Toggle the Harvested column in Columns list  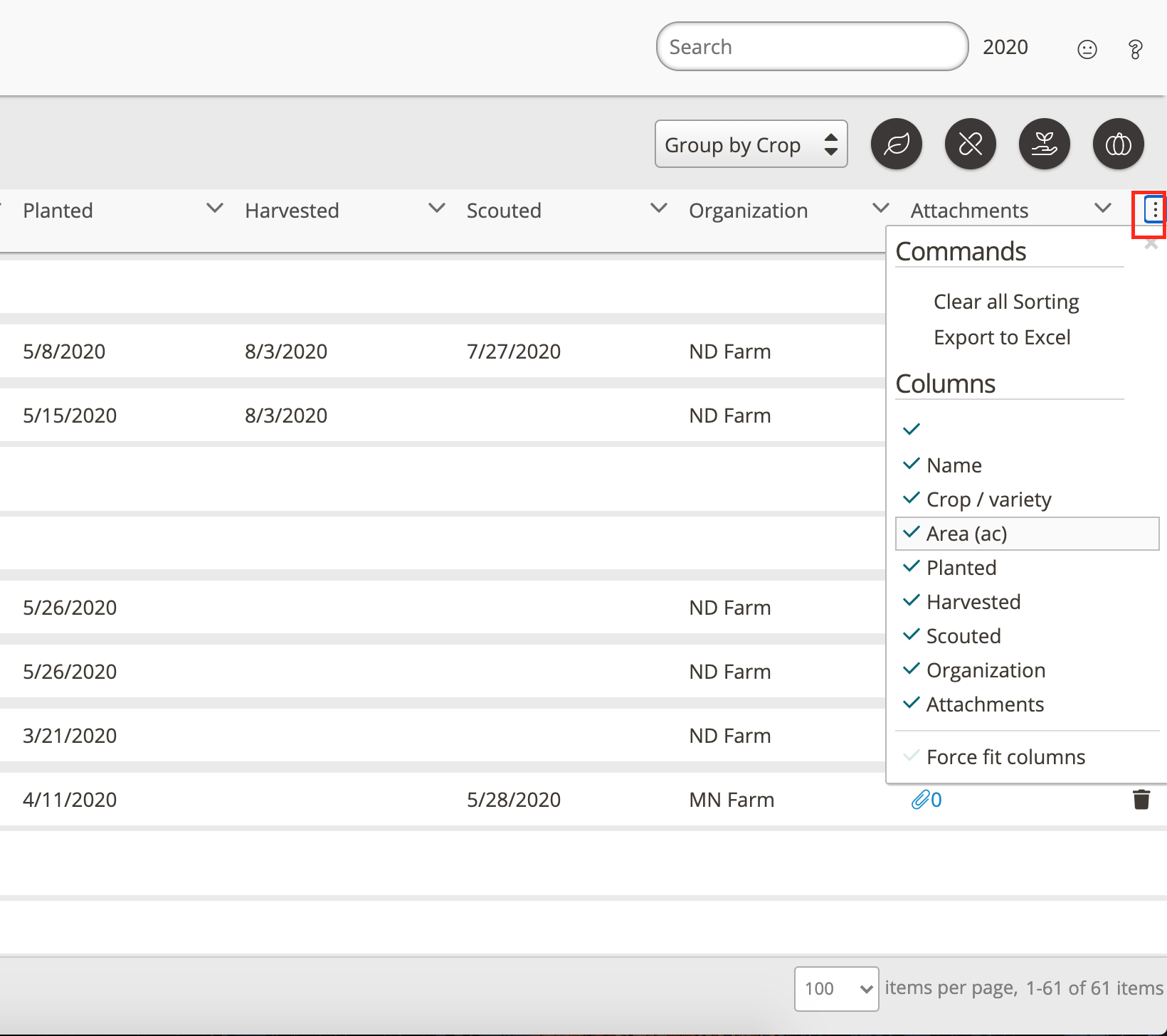tap(1028, 601)
